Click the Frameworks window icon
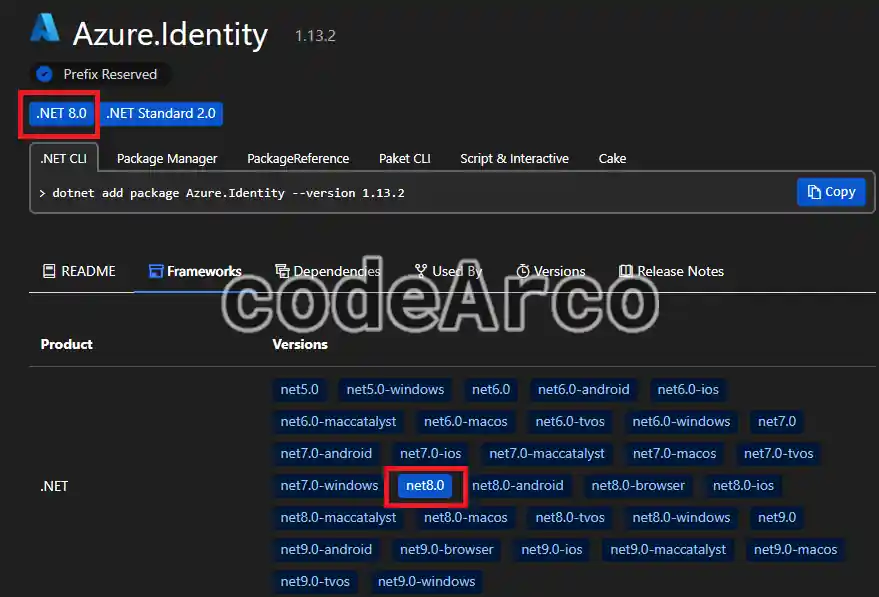Screen dimensions: 879x597 156,271
